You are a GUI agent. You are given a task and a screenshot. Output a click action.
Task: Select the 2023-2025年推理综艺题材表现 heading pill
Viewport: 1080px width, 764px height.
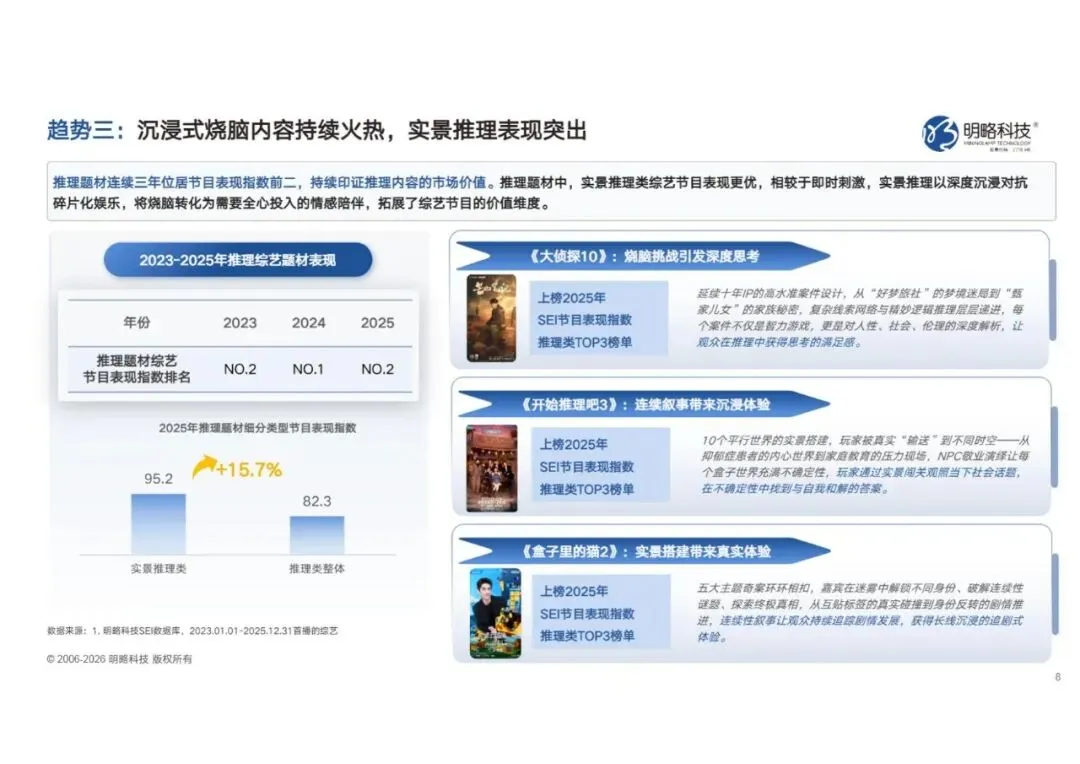[x=238, y=260]
